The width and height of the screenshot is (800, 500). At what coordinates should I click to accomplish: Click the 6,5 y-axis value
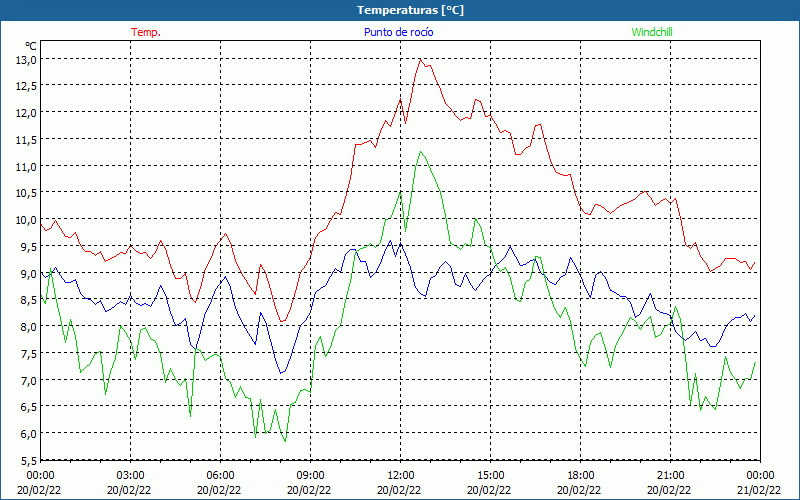pyautogui.click(x=30, y=407)
